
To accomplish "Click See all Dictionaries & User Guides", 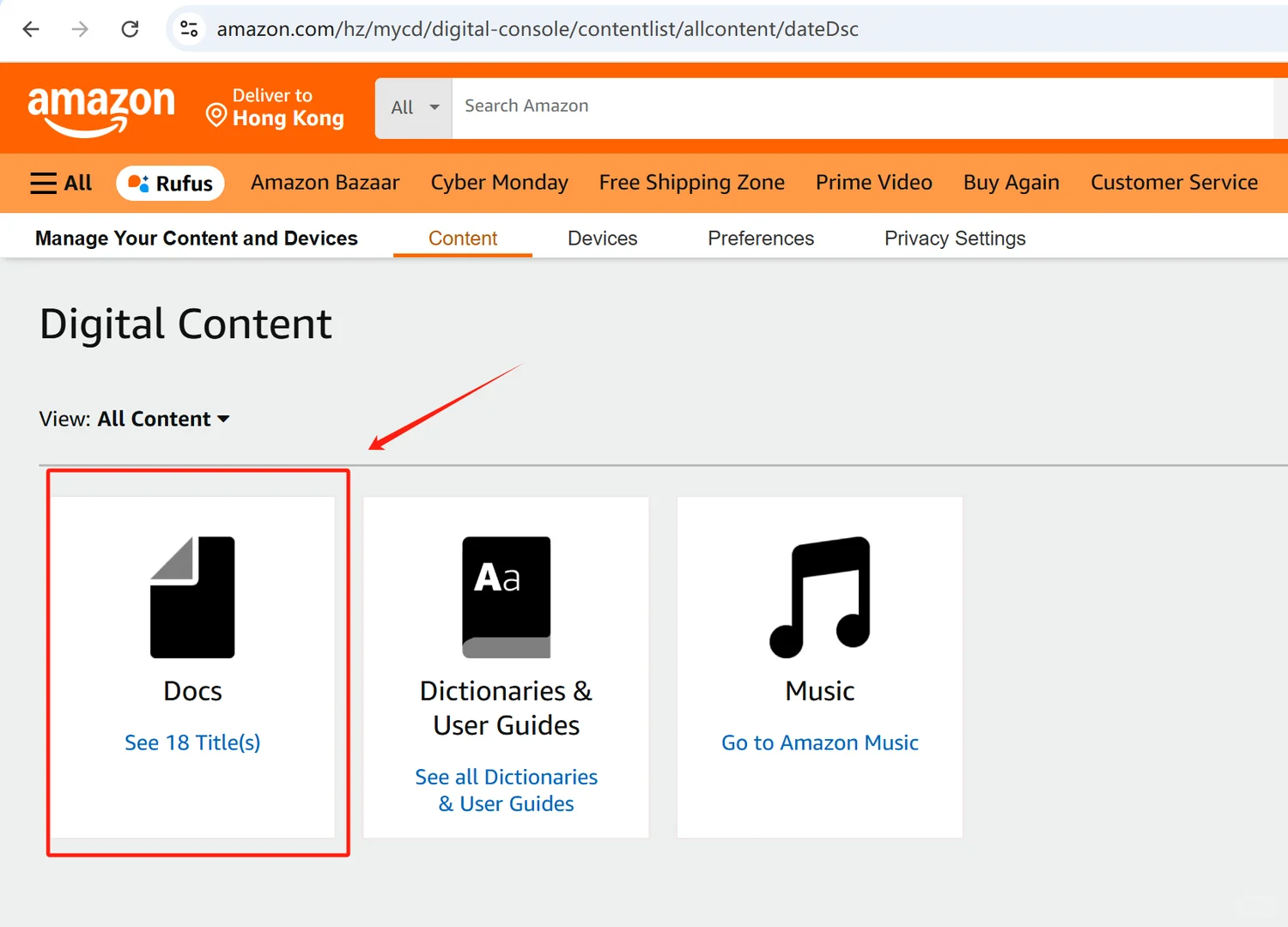I will click(507, 790).
